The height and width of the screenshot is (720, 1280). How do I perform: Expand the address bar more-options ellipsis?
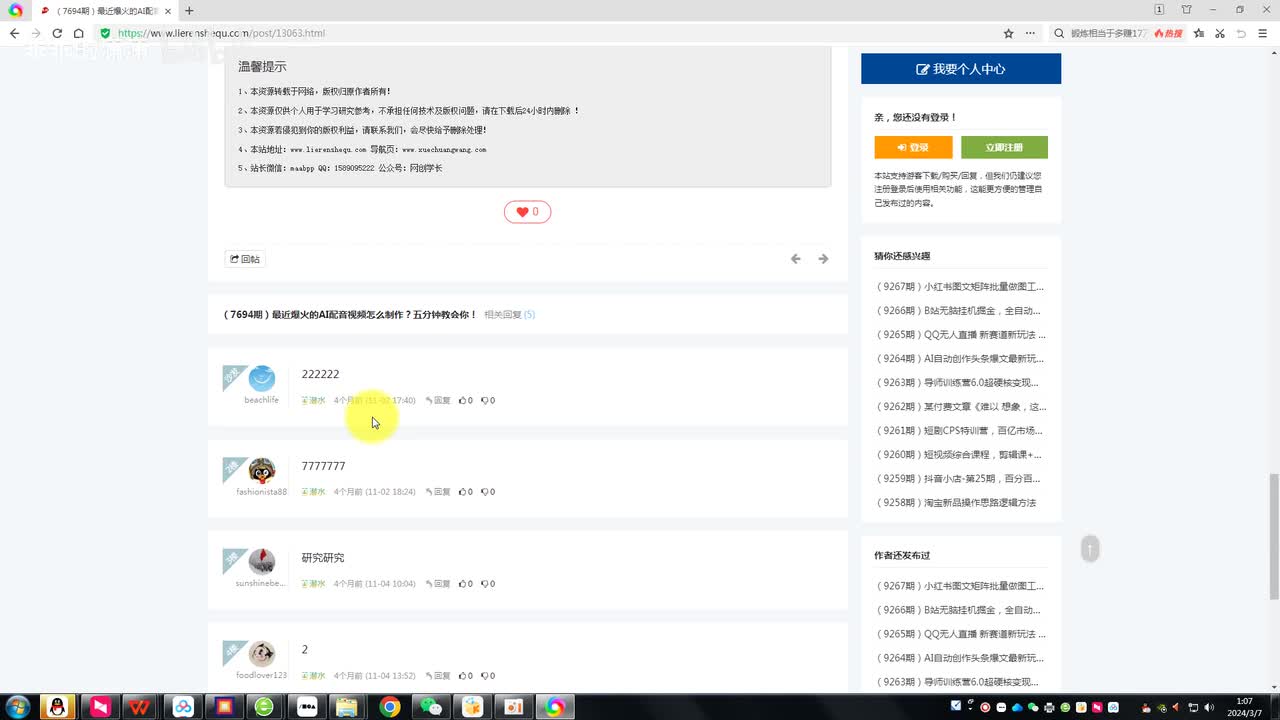(x=1030, y=33)
